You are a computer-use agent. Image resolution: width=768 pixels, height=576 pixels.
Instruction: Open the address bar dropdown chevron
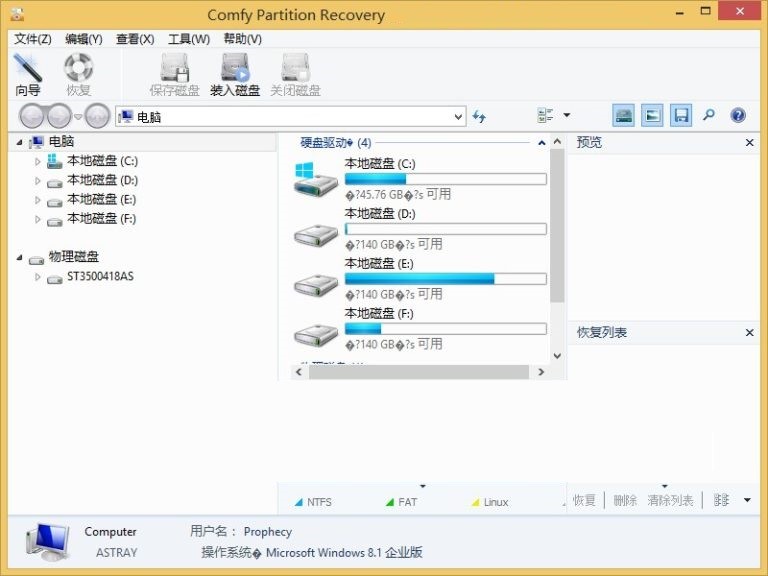tap(458, 117)
